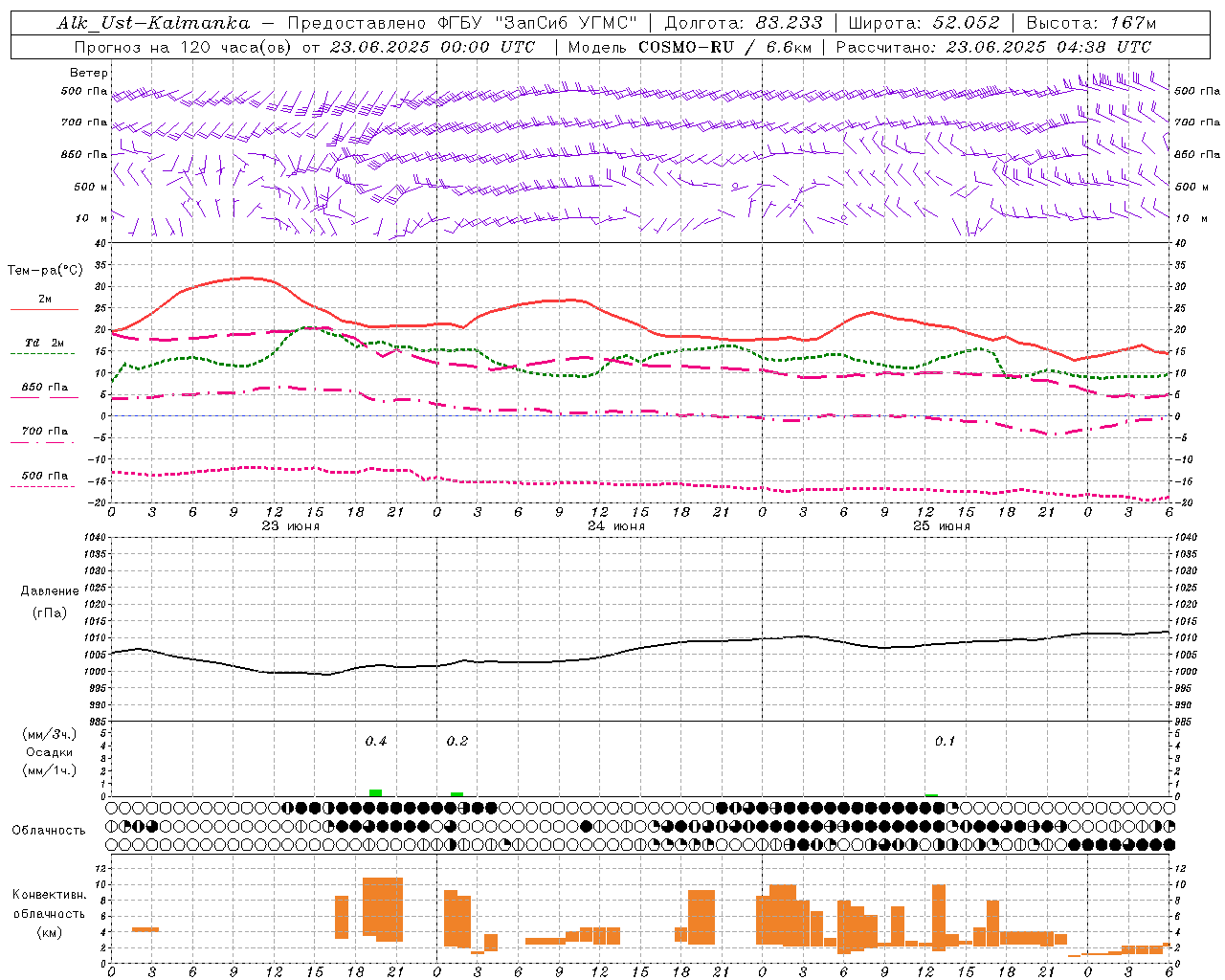Click the 25 июня date label
Image resolution: width=1225 pixels, height=980 pixels.
(x=942, y=526)
